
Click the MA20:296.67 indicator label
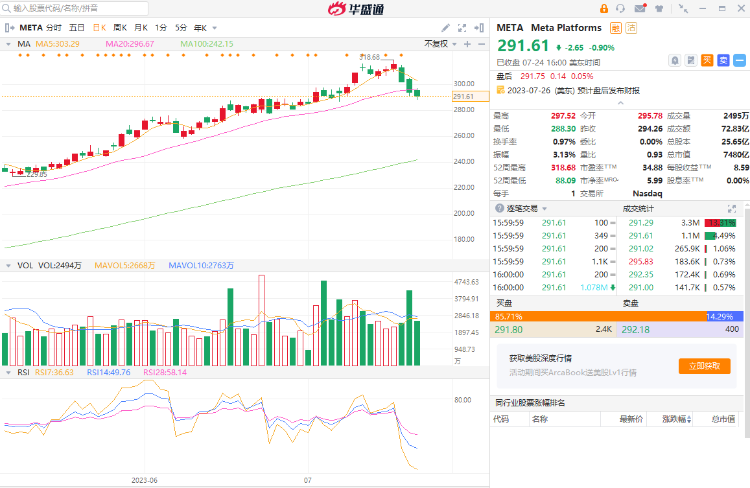click(130, 44)
